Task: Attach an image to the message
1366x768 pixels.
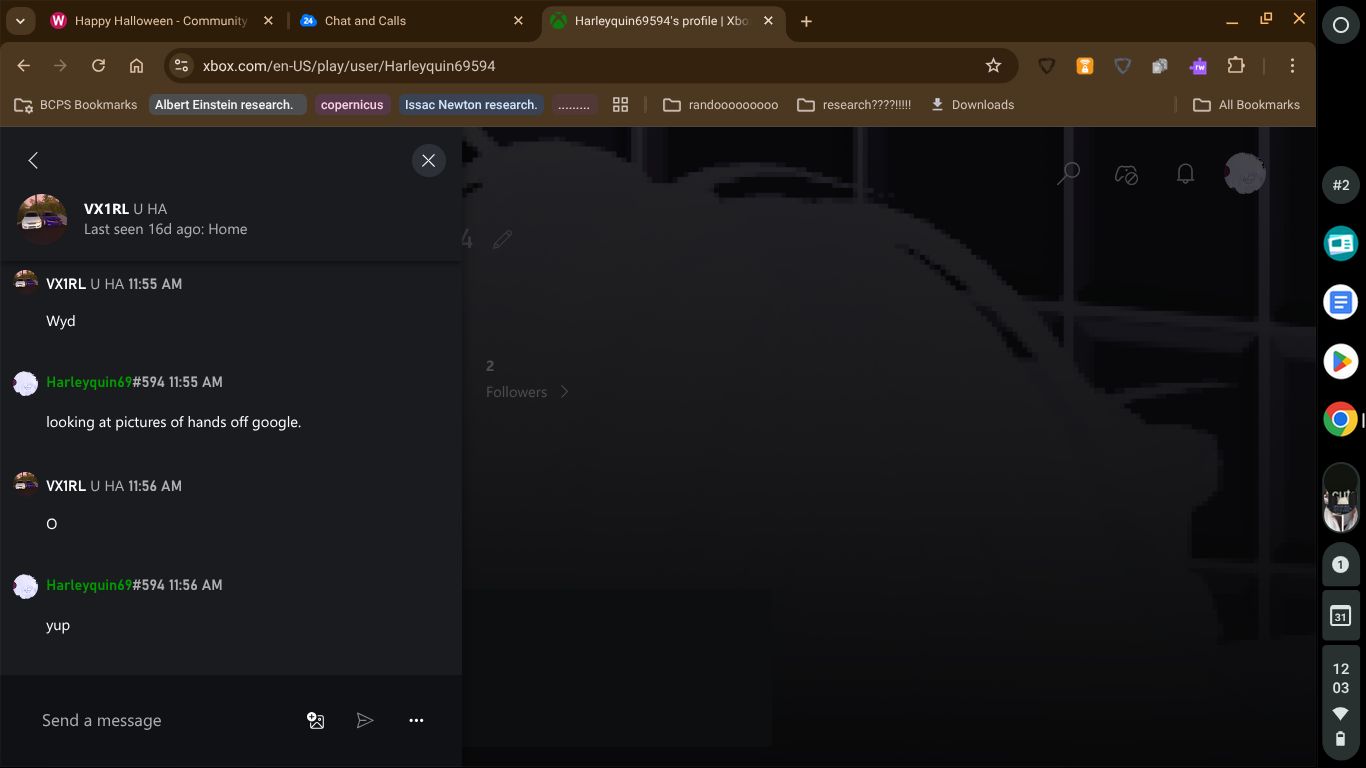Action: point(315,720)
